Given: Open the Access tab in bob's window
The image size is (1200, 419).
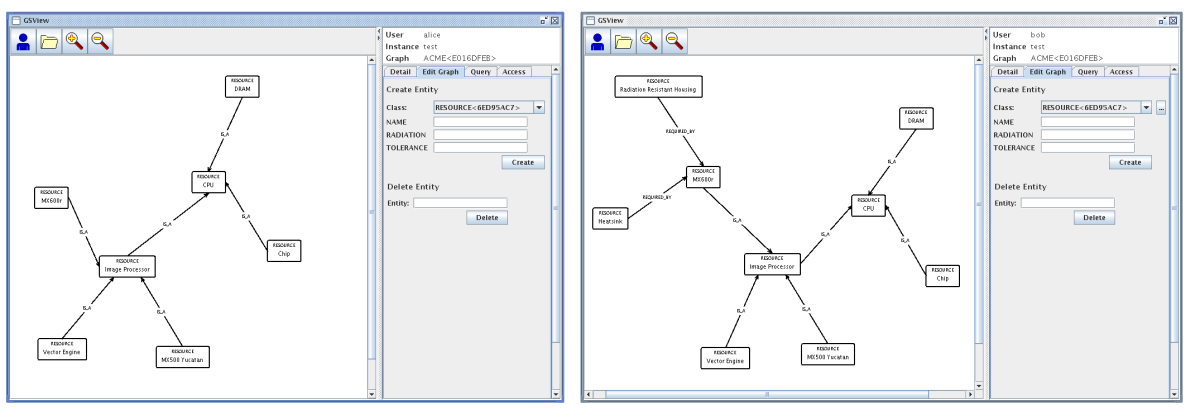Looking at the screenshot, I should 1122,72.
